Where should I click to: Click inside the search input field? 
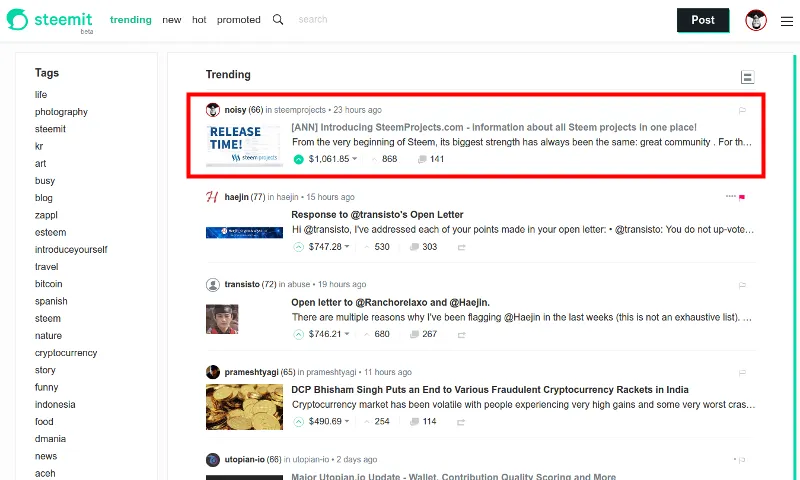click(x=313, y=20)
